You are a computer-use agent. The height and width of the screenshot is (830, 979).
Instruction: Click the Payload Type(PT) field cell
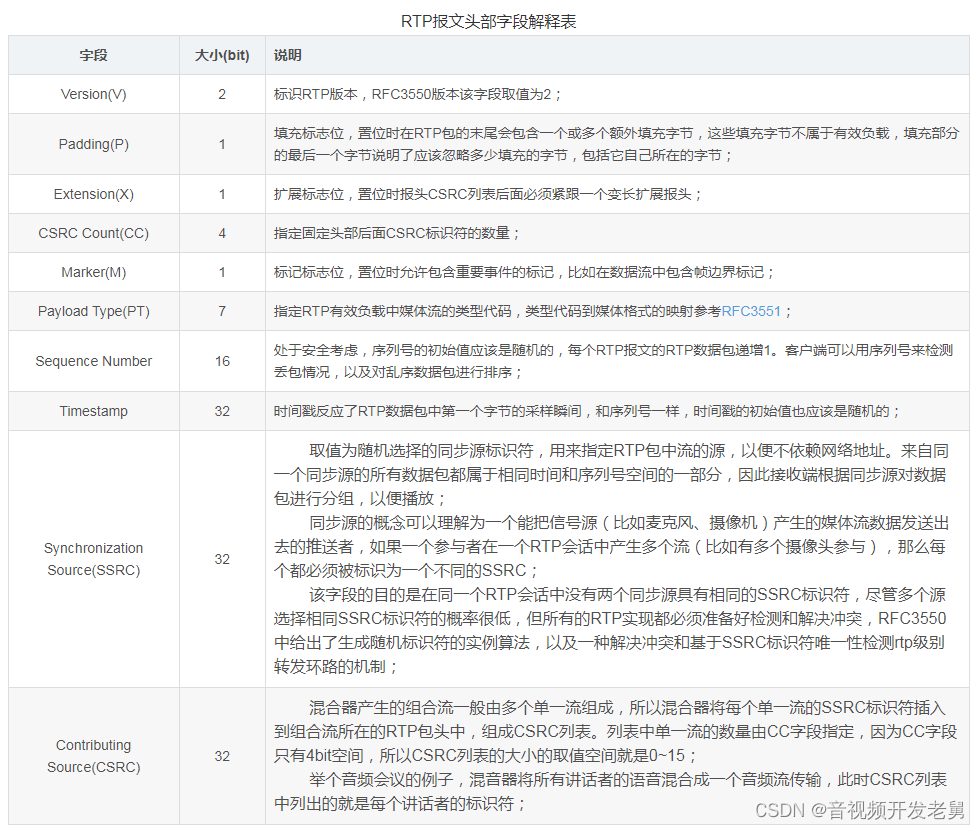[x=94, y=311]
